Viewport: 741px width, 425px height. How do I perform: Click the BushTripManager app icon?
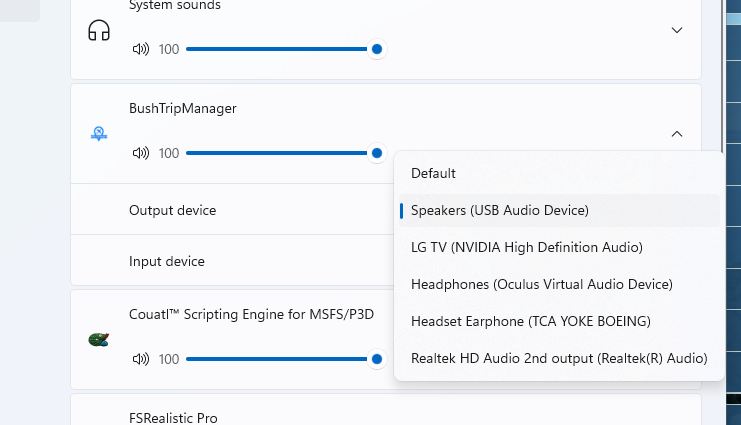coord(99,133)
